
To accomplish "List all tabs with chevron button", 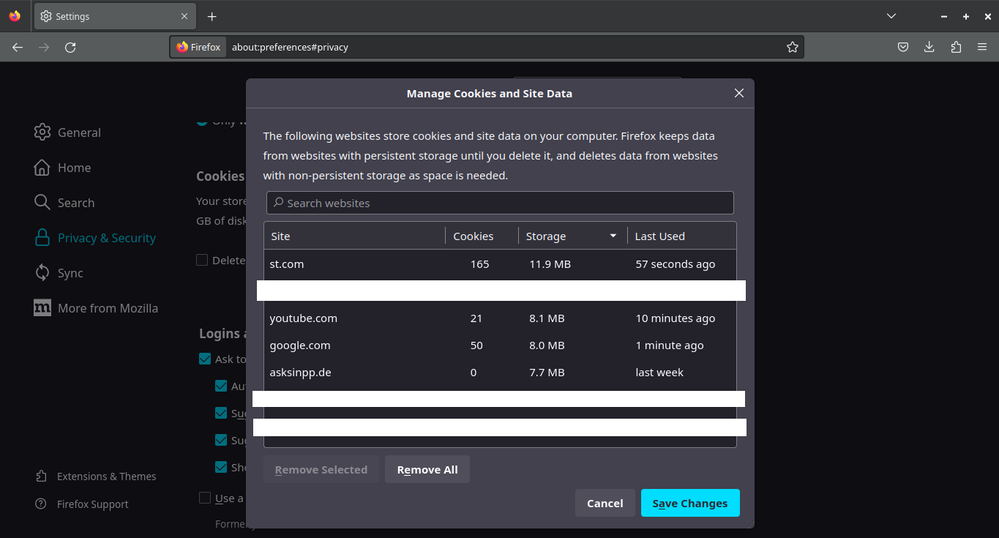I will coord(891,16).
